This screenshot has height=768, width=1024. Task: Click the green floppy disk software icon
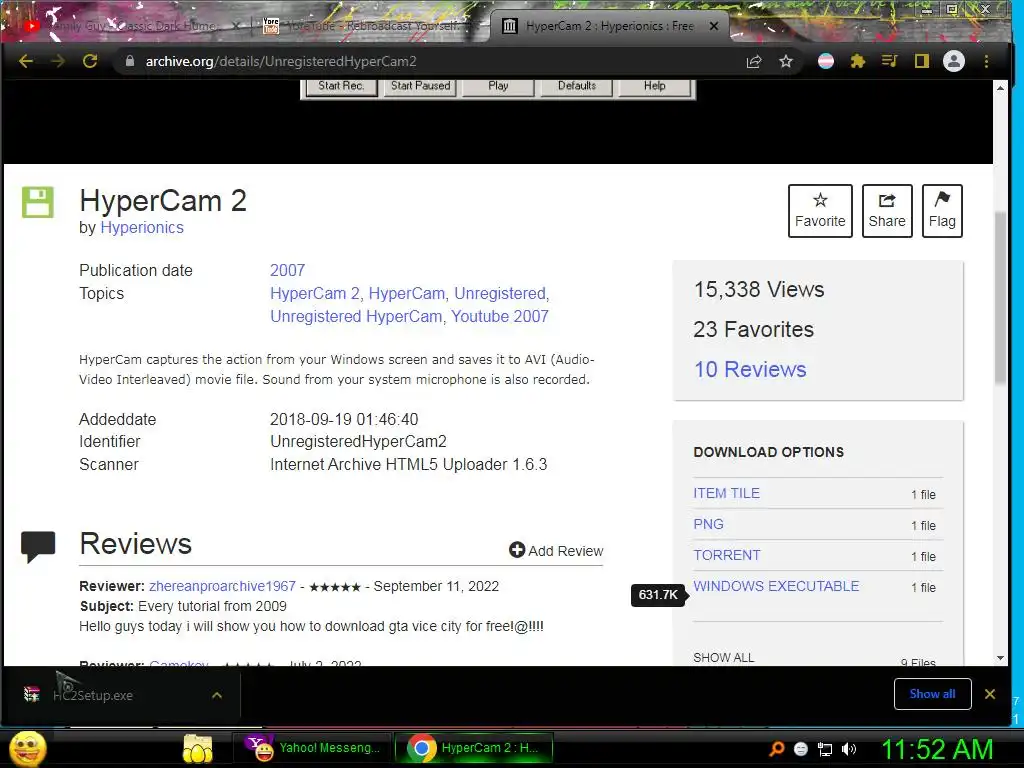(38, 202)
